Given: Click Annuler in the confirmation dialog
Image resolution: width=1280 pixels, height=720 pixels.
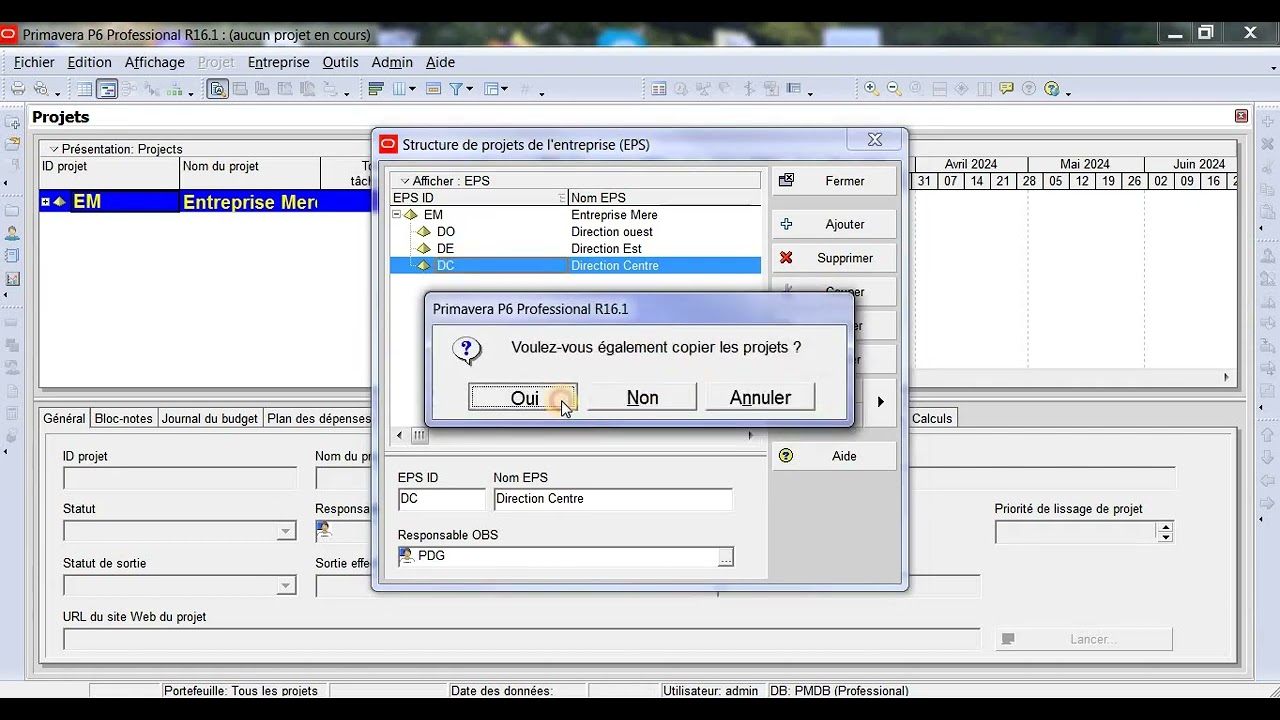Looking at the screenshot, I should 760,398.
